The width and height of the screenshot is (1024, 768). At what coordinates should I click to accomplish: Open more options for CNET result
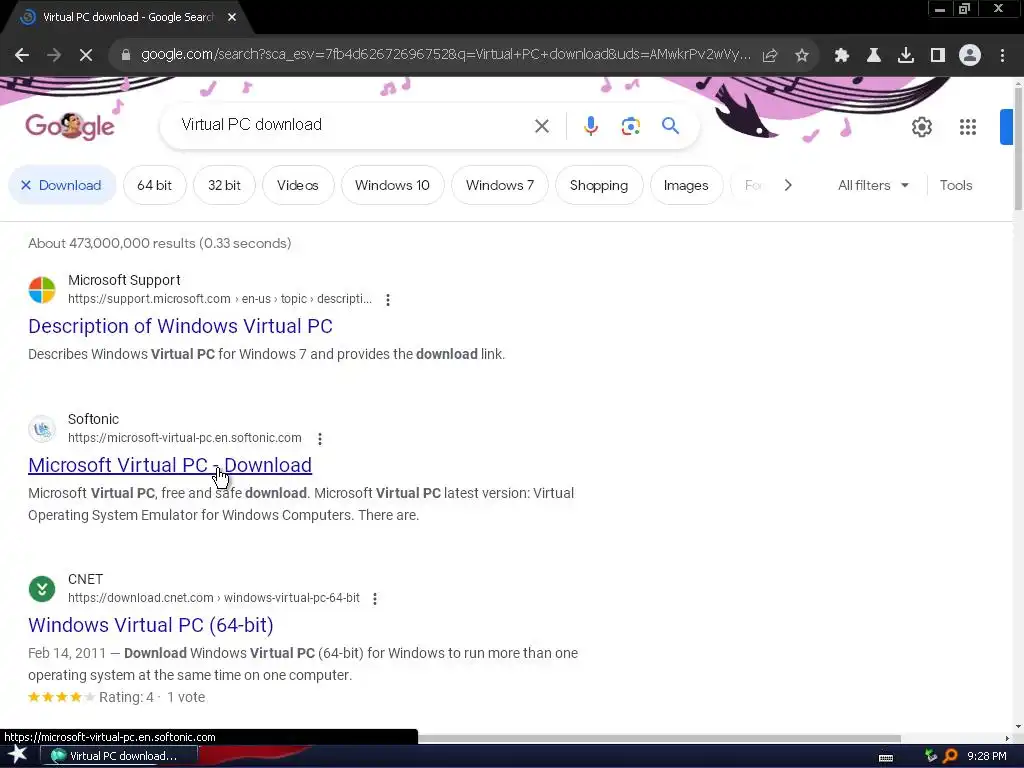click(375, 599)
